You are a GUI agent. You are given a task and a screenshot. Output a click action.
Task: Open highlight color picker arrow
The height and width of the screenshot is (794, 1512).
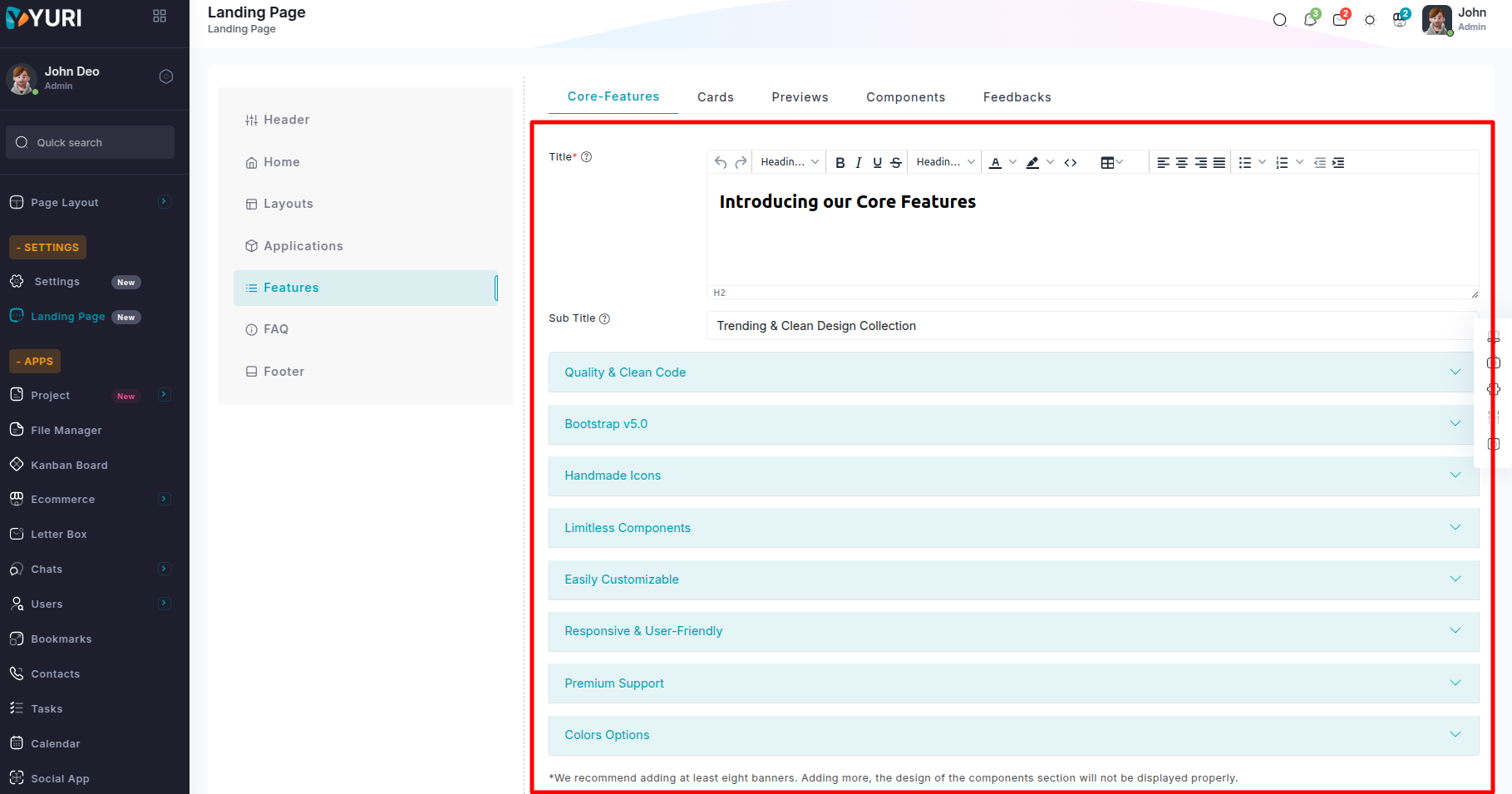1050,162
